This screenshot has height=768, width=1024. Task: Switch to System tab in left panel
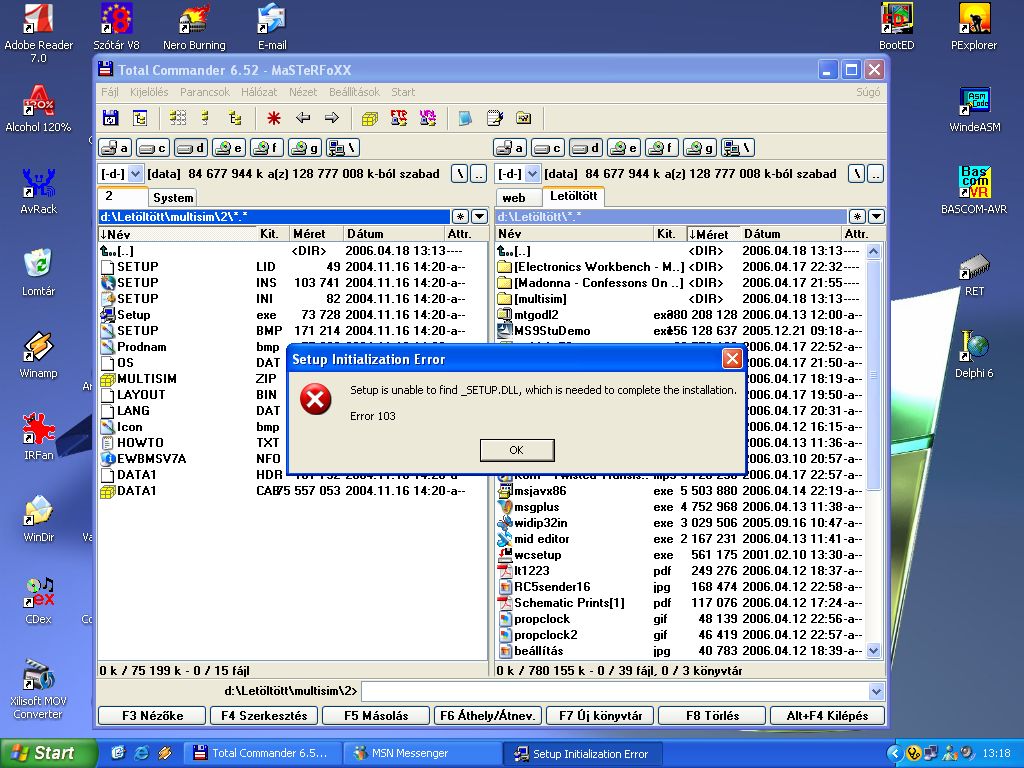(x=173, y=198)
